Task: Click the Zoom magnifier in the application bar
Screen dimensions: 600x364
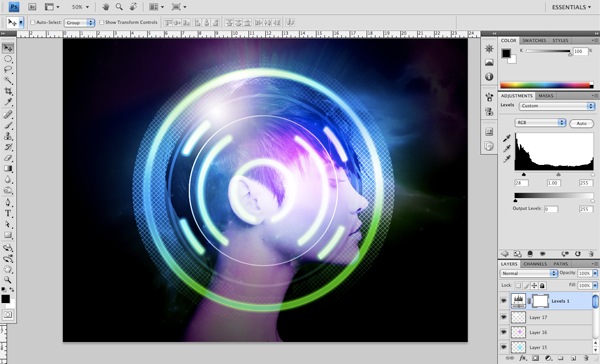Action: (x=119, y=7)
